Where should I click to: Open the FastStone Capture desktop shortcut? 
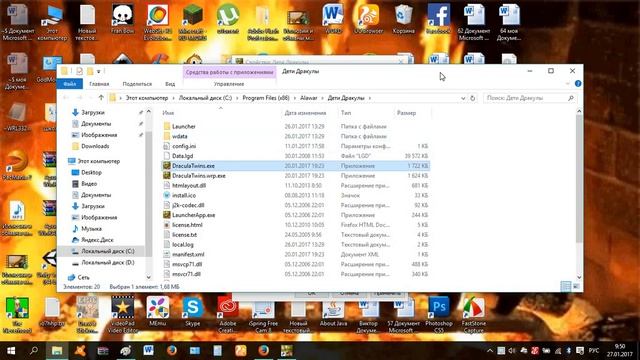click(x=473, y=315)
